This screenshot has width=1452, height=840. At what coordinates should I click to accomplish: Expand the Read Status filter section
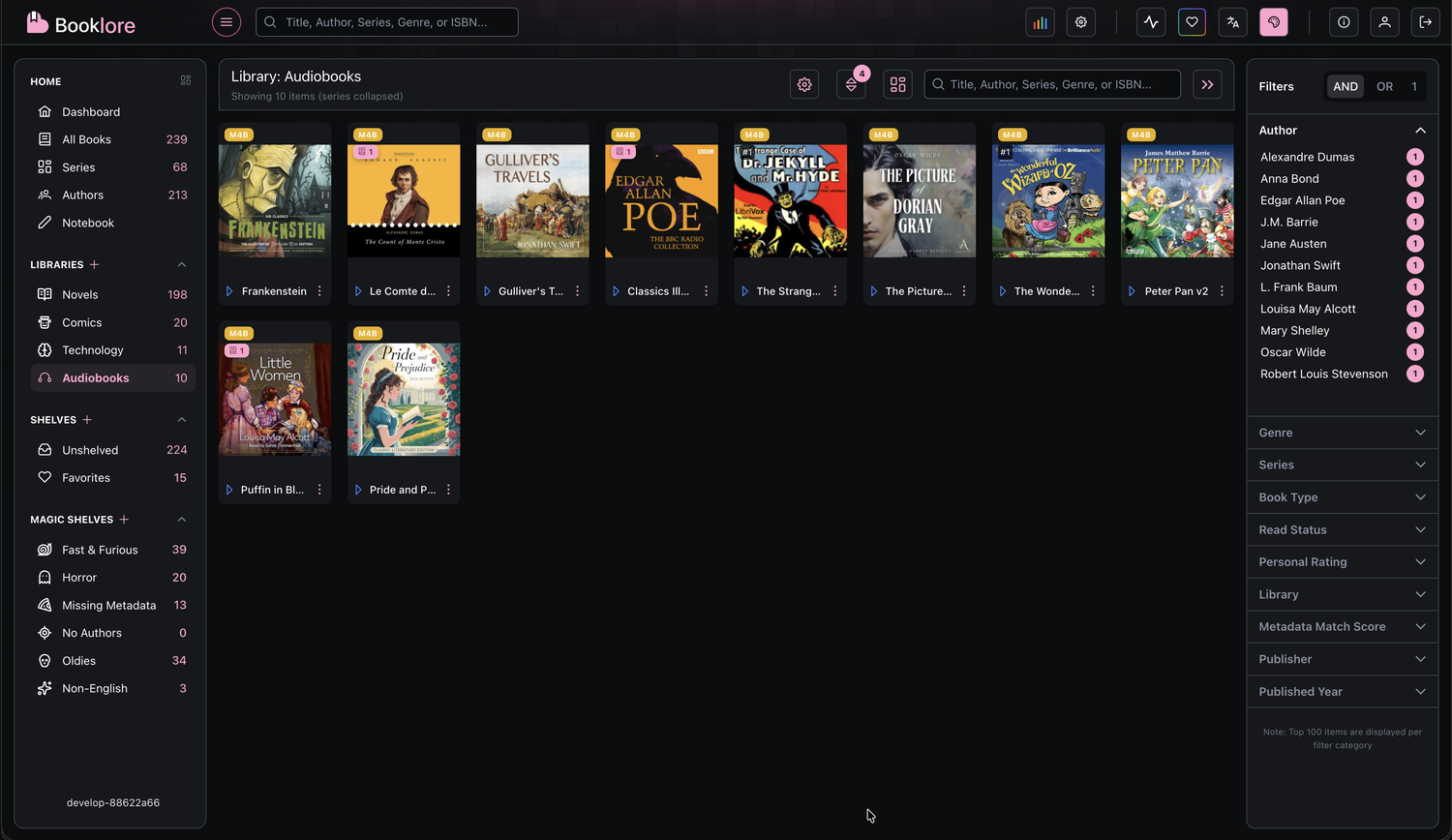tap(1342, 530)
